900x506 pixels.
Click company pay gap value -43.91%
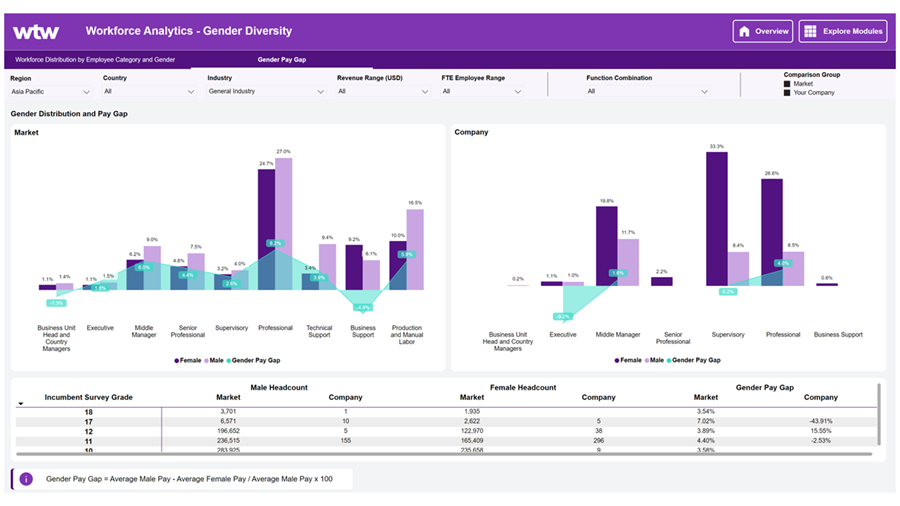pyautogui.click(x=821, y=421)
